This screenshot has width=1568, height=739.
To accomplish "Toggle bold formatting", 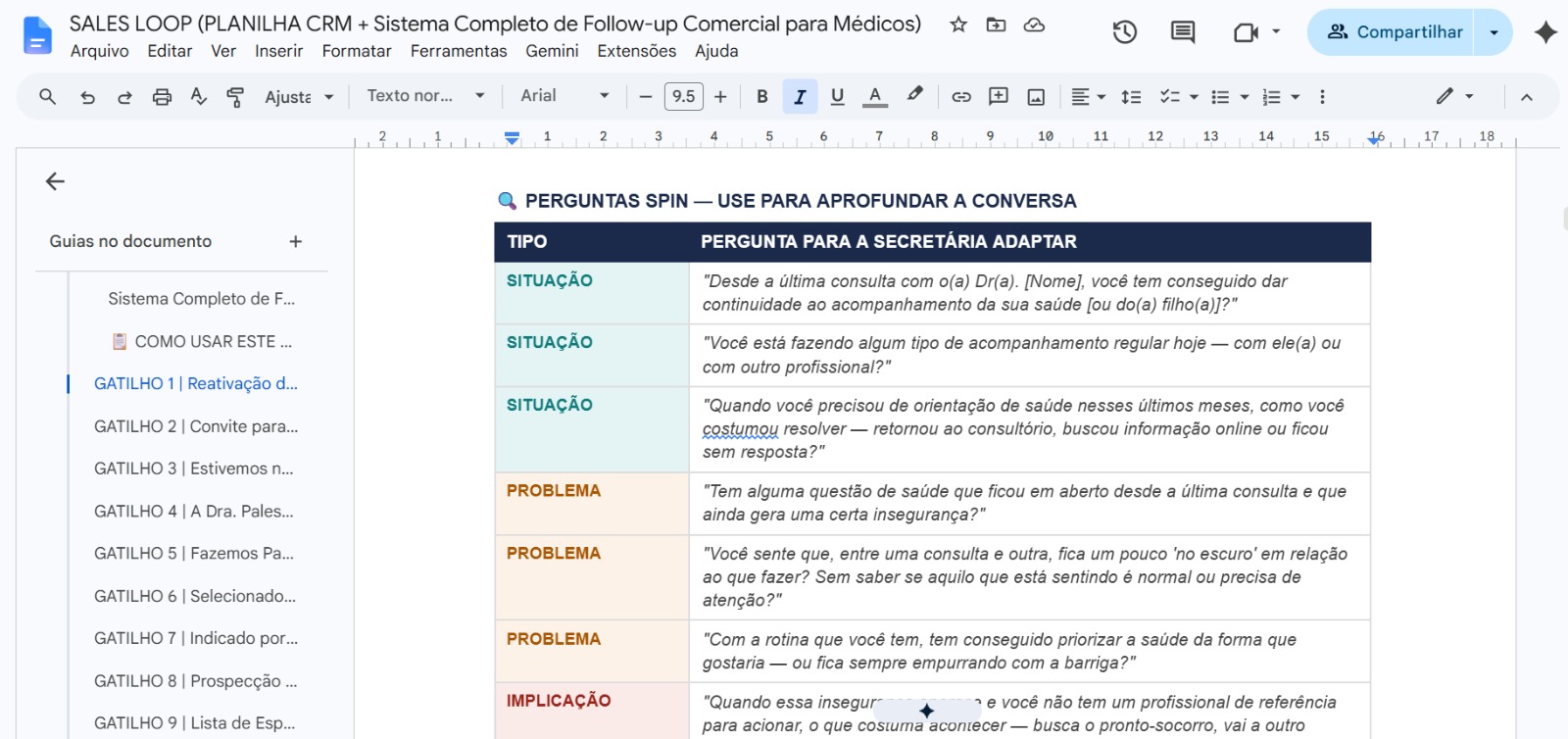I will pyautogui.click(x=762, y=96).
